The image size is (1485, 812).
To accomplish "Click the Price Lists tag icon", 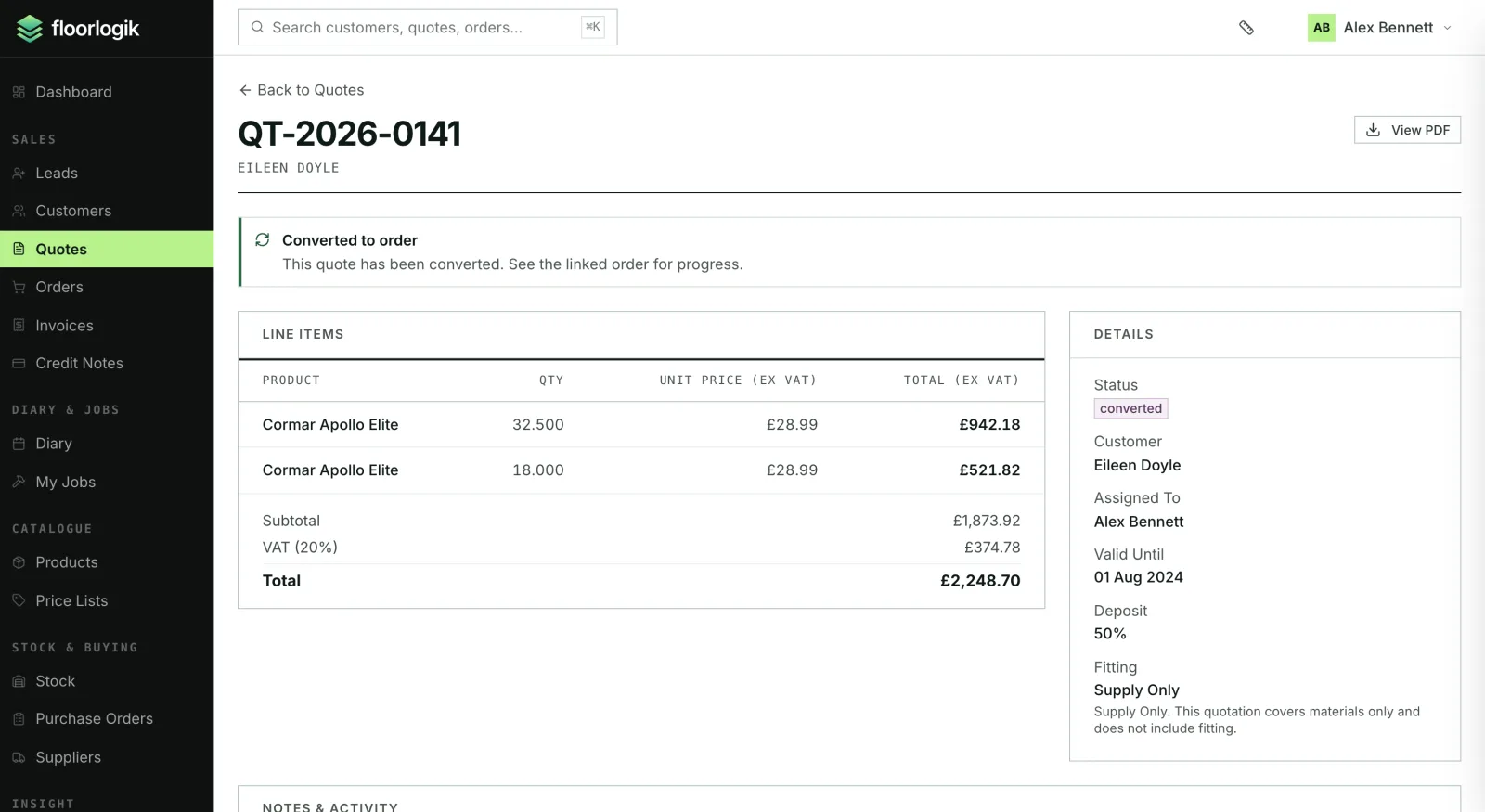I will [19, 600].
